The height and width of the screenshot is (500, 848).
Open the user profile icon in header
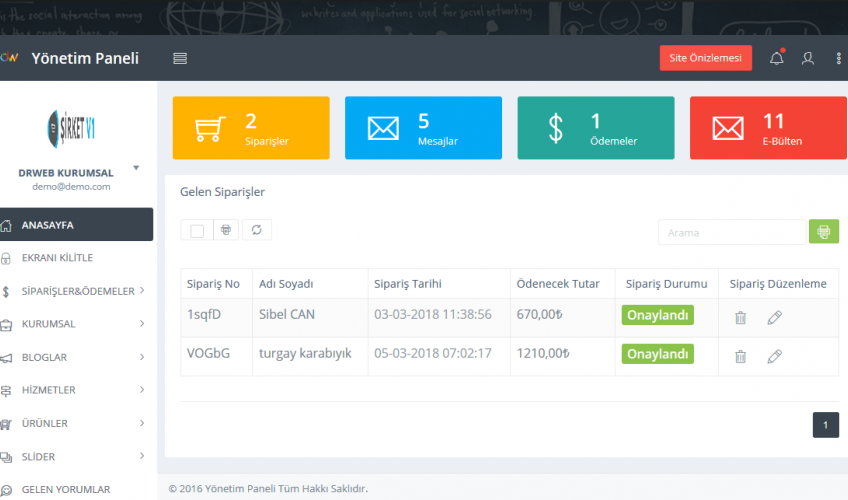coord(808,59)
